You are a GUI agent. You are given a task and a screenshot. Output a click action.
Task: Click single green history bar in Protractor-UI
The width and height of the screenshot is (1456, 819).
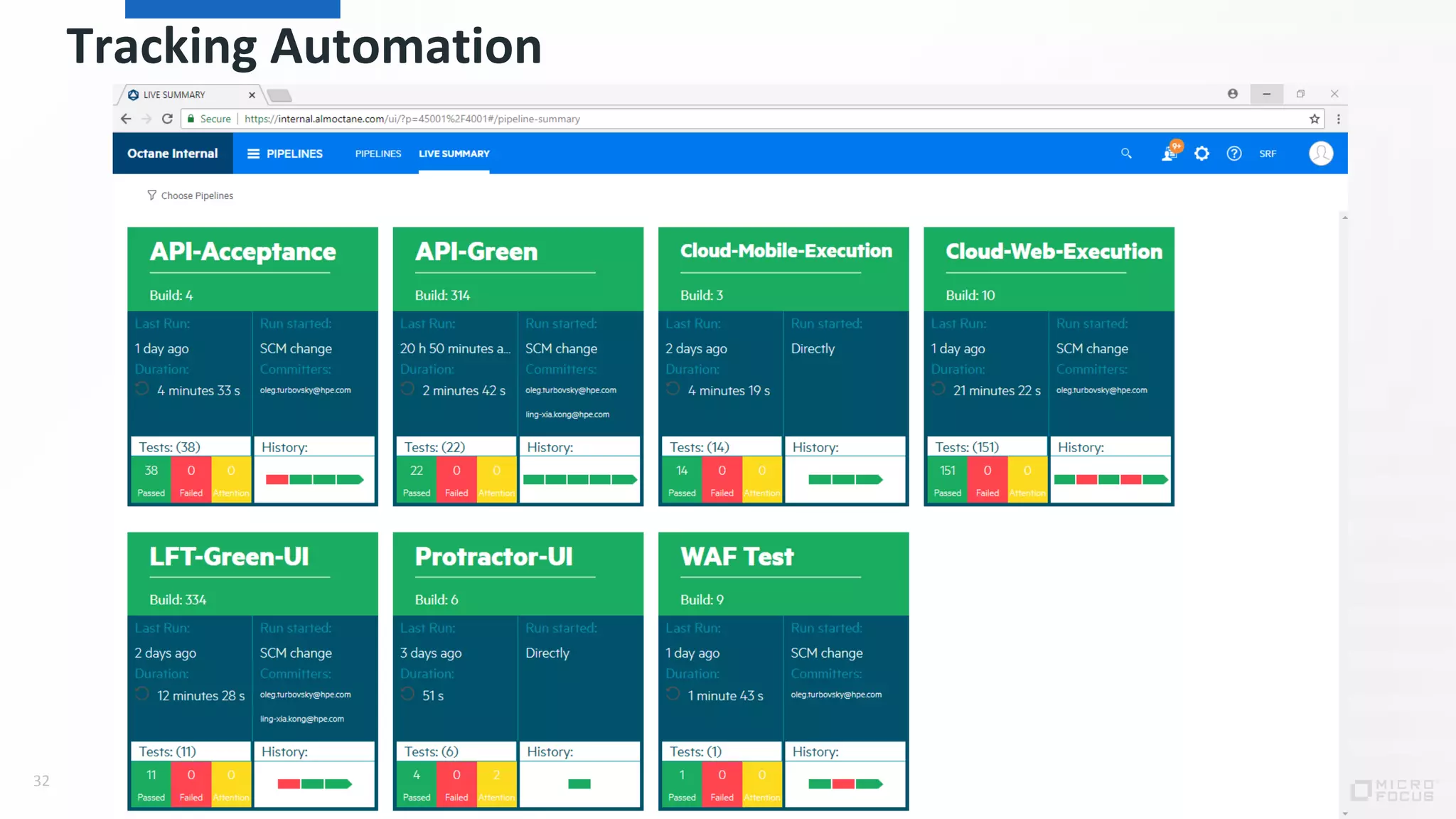tap(579, 784)
